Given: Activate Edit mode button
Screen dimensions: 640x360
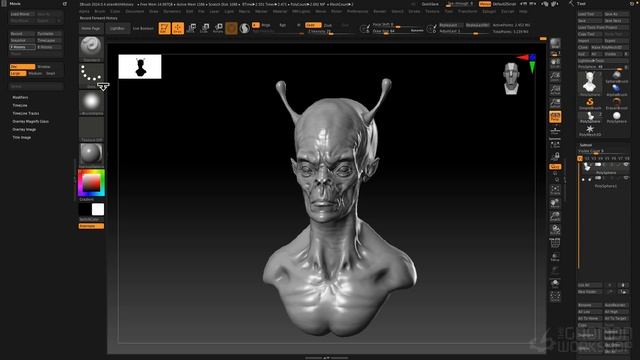Looking at the screenshot, I should click(x=164, y=28).
